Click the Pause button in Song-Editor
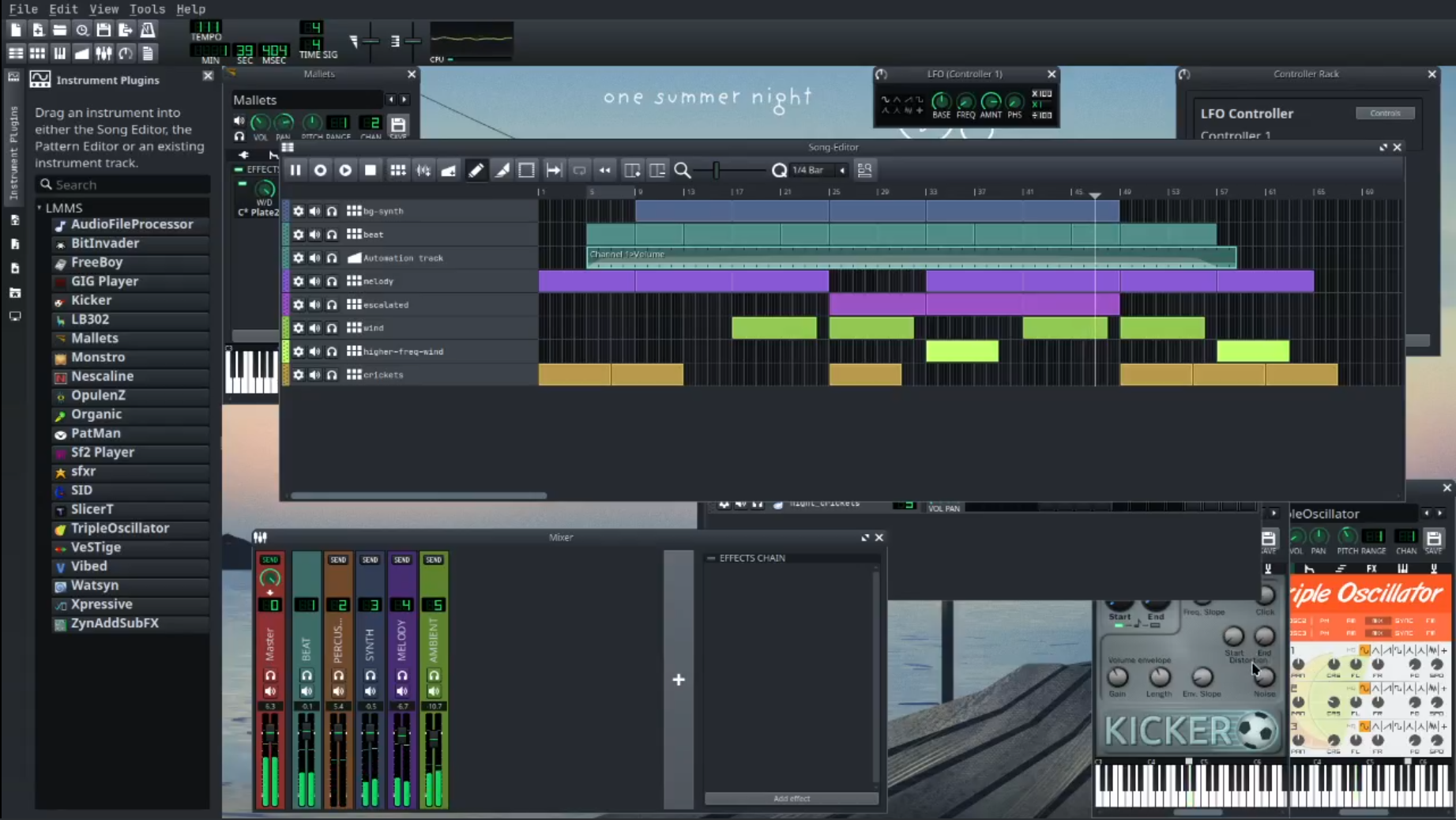 click(295, 170)
